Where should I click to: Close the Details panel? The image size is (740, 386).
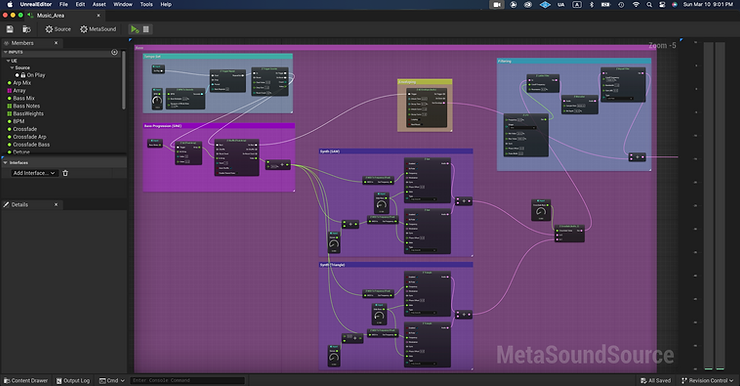tap(56, 205)
